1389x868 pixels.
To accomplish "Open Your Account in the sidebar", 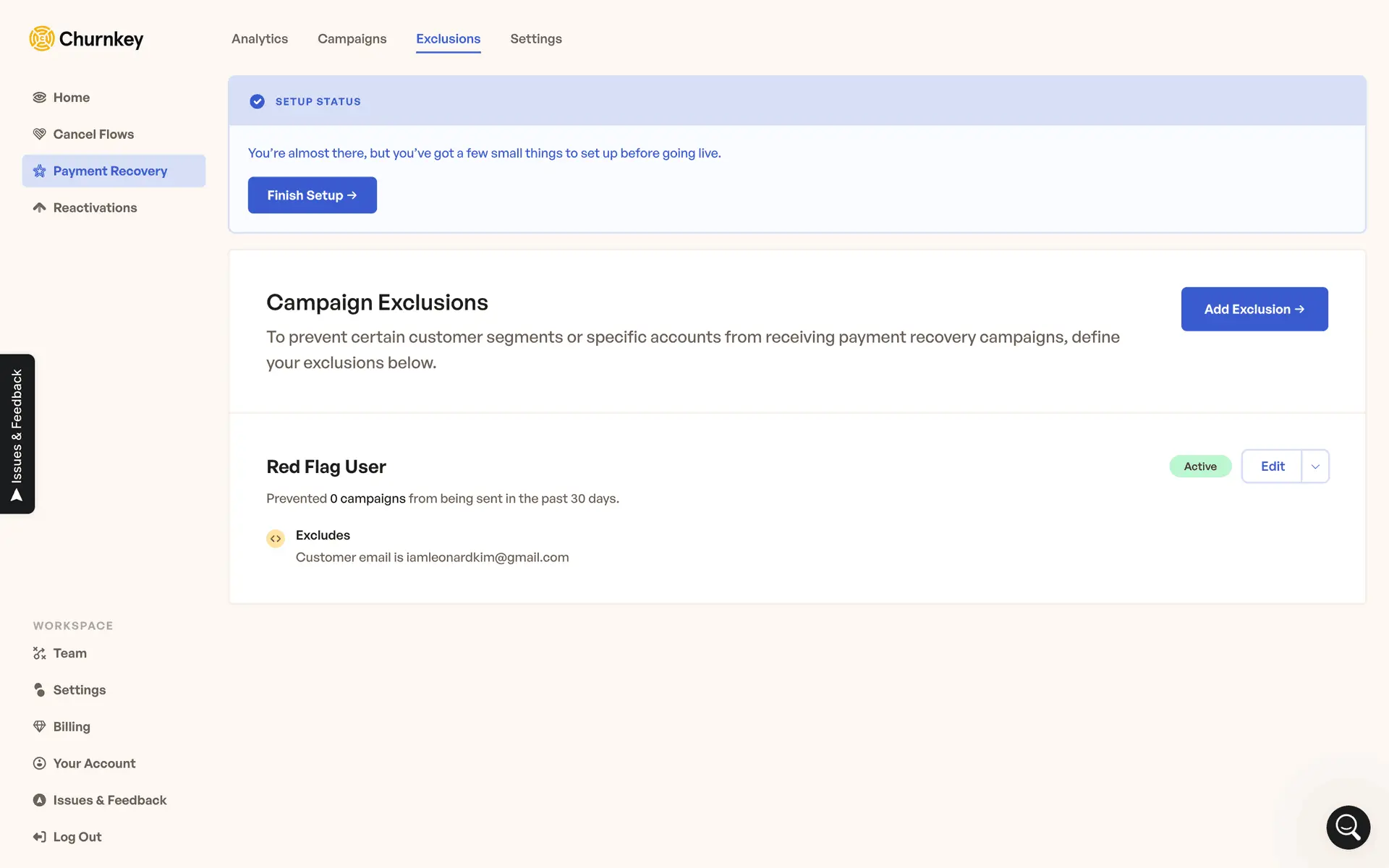I will 94,764.
